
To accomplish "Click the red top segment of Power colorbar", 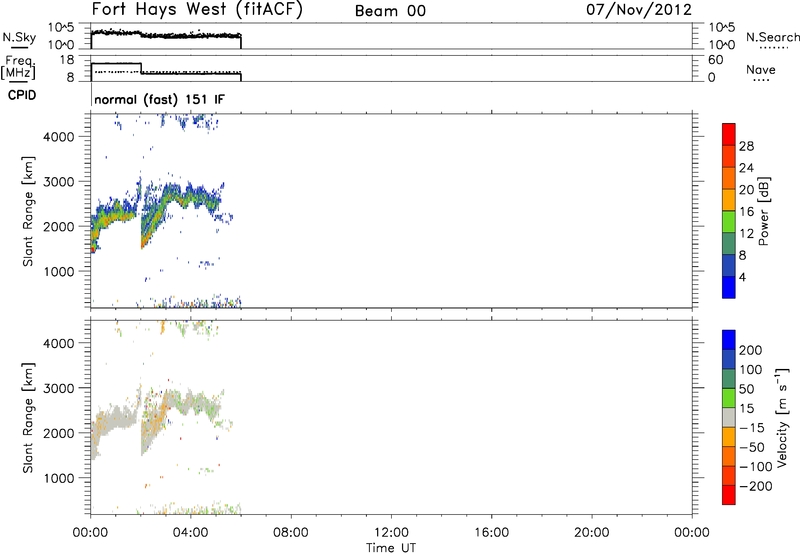I will coord(729,134).
